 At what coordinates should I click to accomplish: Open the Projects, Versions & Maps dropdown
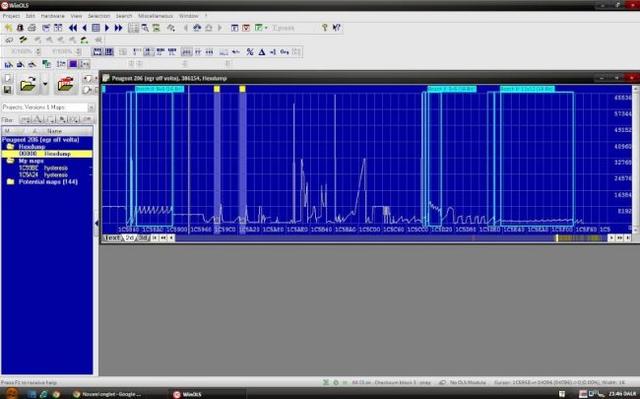[91, 107]
